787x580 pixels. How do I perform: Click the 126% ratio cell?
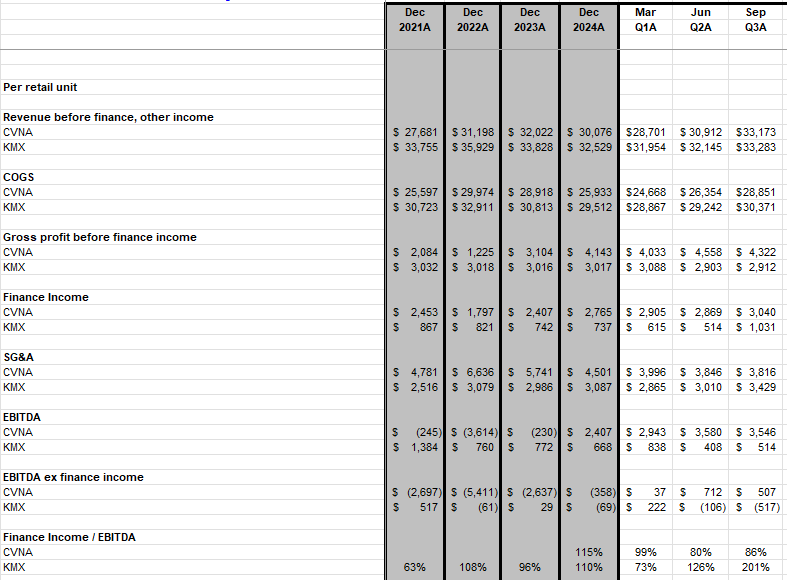pyautogui.click(x=701, y=567)
